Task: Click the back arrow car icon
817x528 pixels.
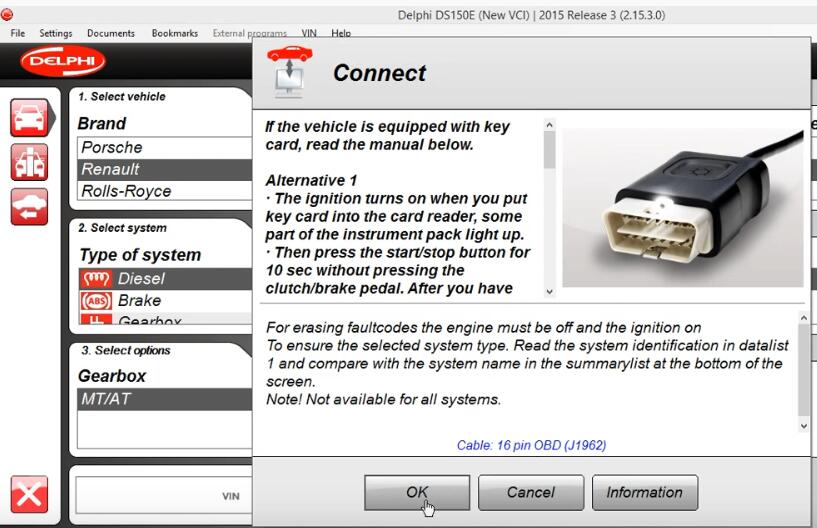Action: pyautogui.click(x=29, y=207)
